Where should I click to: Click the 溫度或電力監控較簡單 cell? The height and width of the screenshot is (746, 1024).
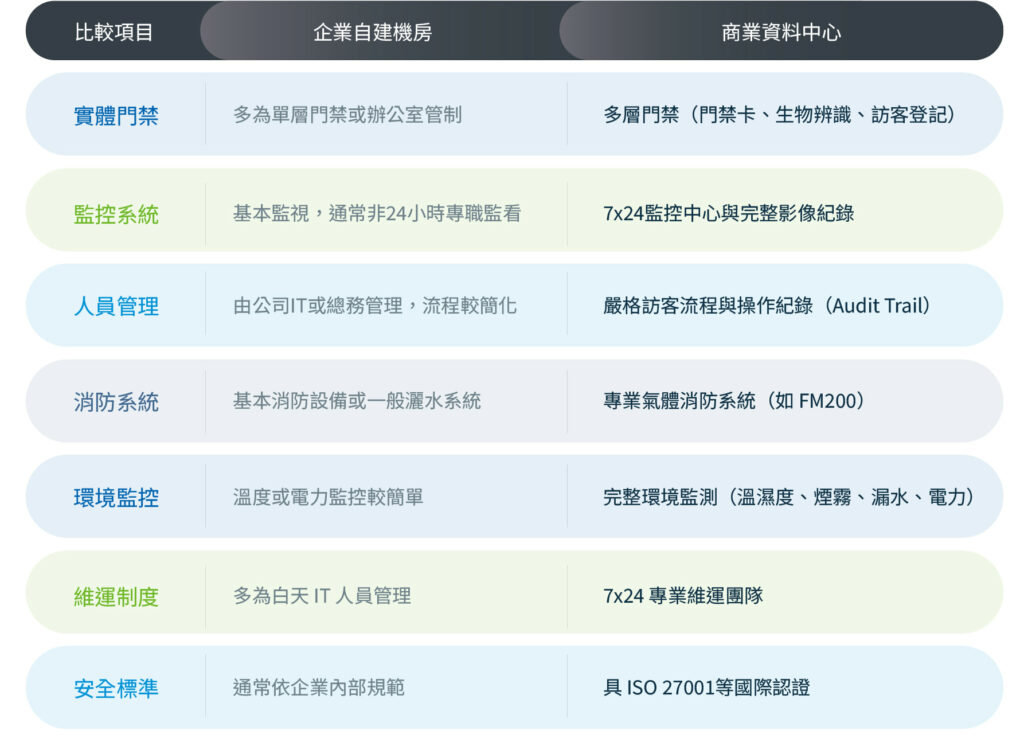(328, 497)
